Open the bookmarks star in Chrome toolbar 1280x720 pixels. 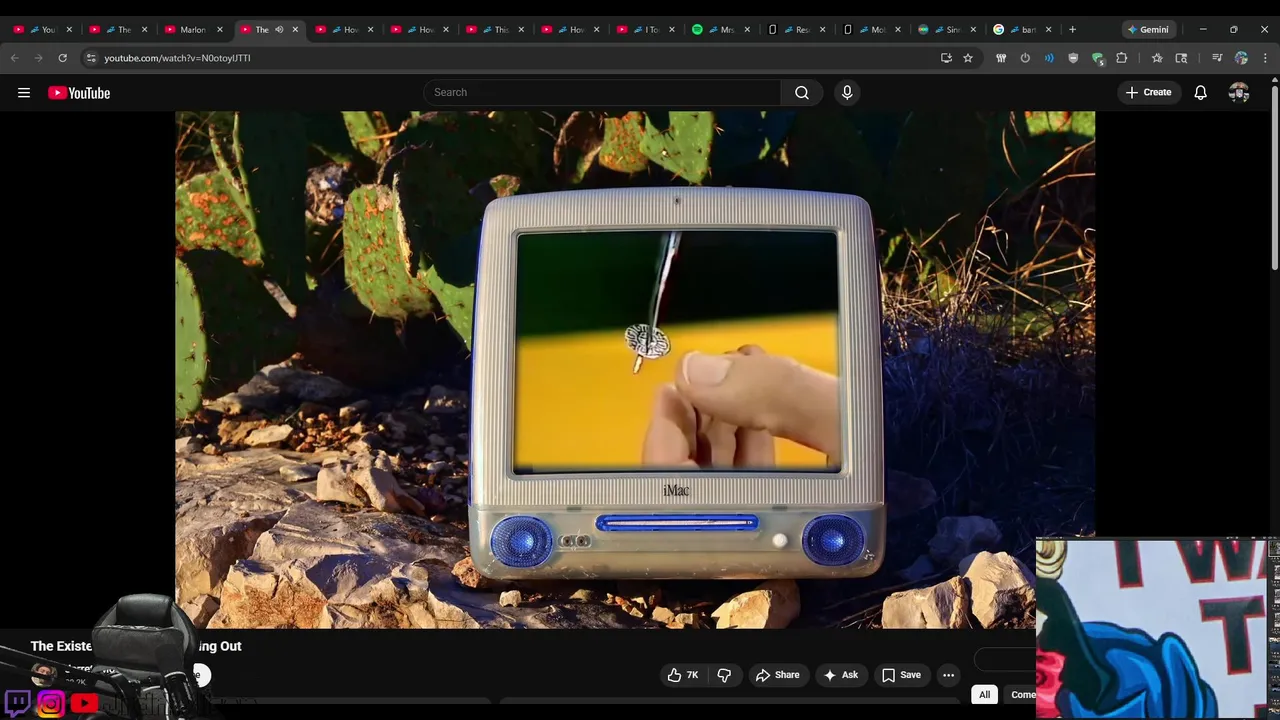[x=1157, y=58]
